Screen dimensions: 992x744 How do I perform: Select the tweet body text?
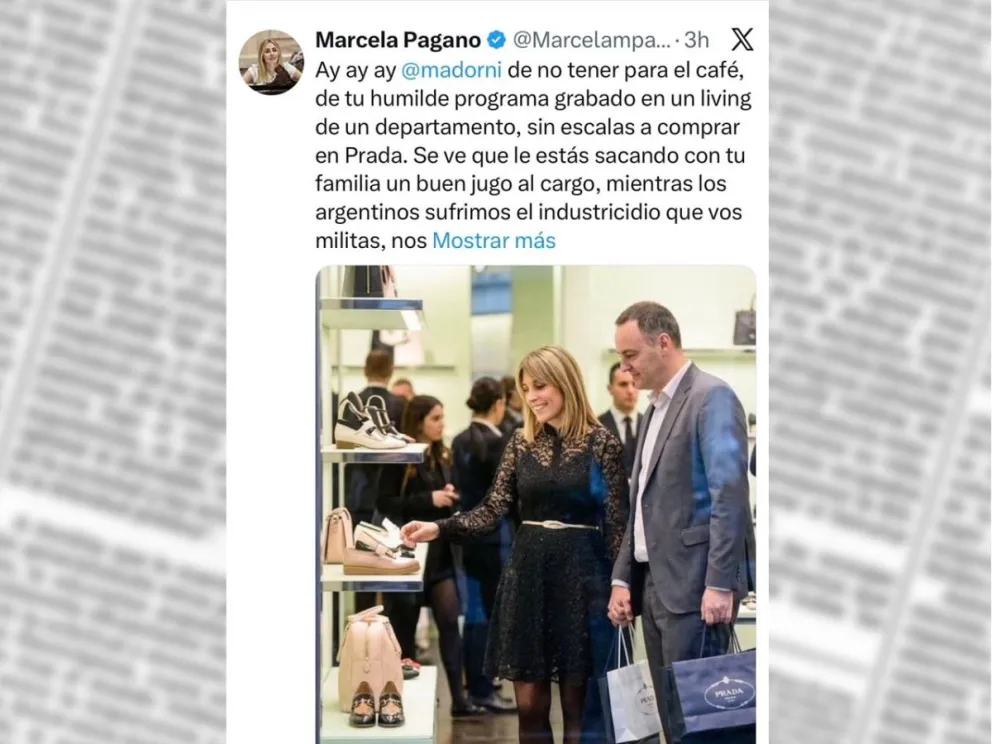(x=533, y=155)
